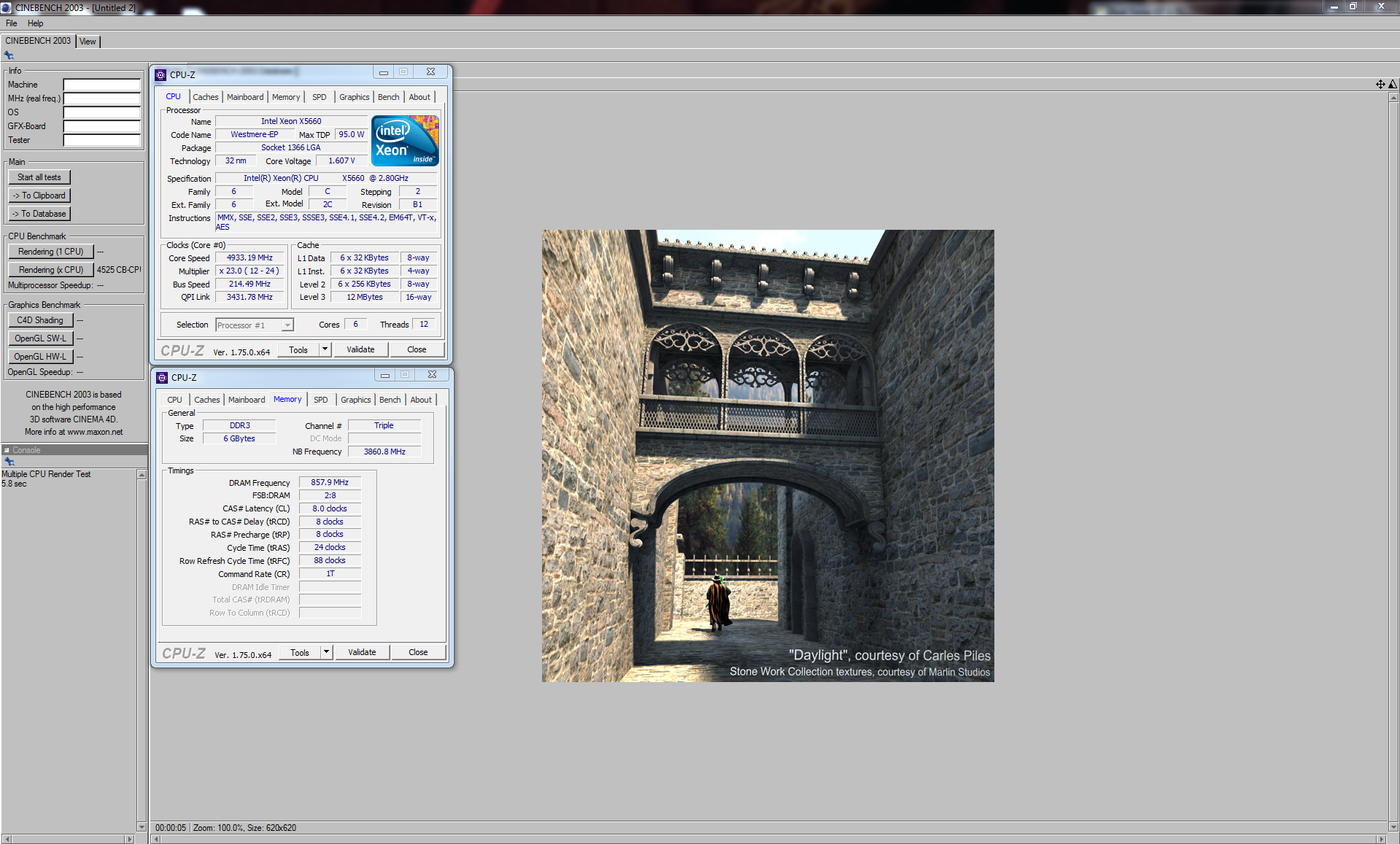This screenshot has width=1400, height=844.
Task: Start the OpenGL HW-L test
Action: 40,357
